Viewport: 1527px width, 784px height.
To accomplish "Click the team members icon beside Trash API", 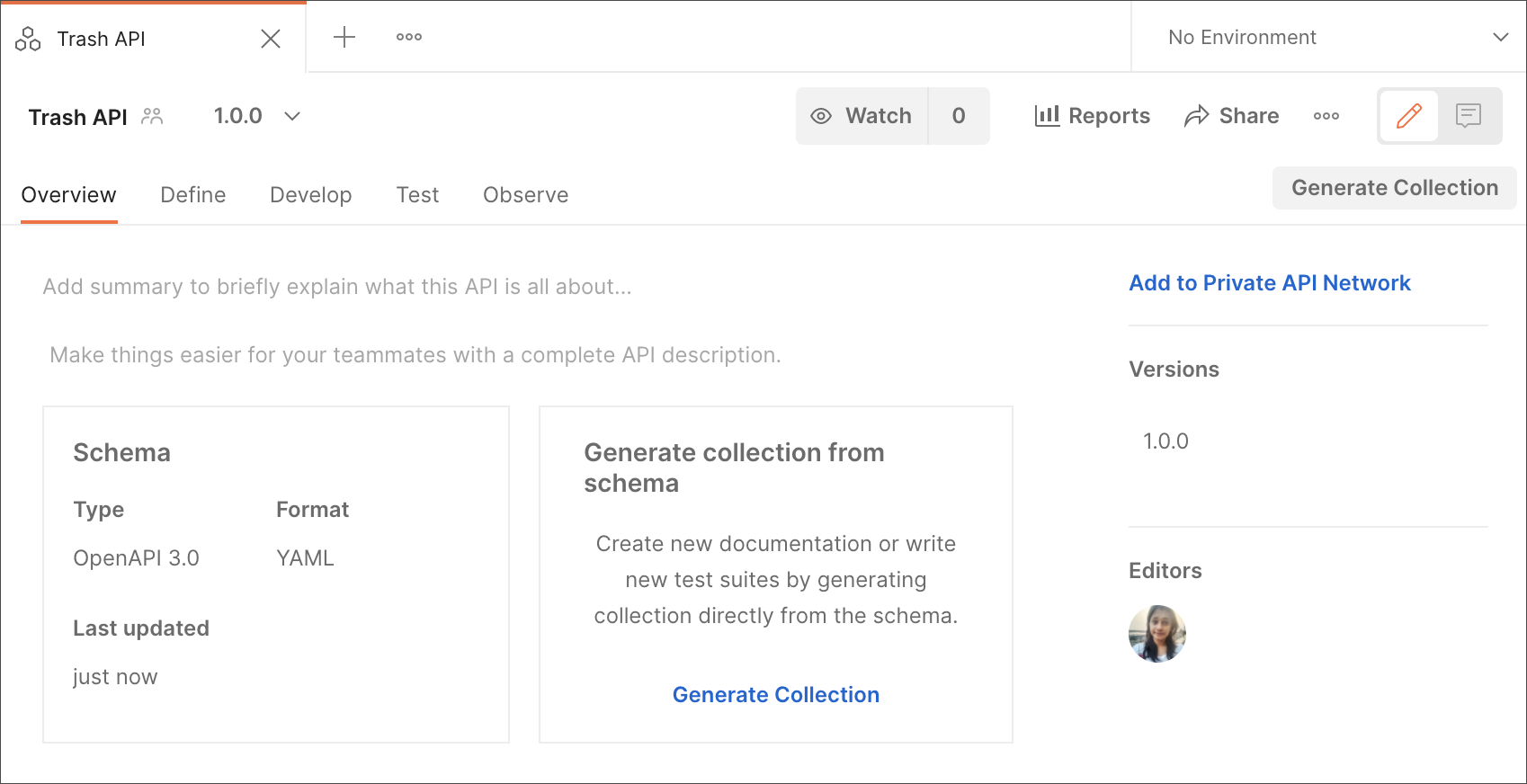I will (152, 116).
